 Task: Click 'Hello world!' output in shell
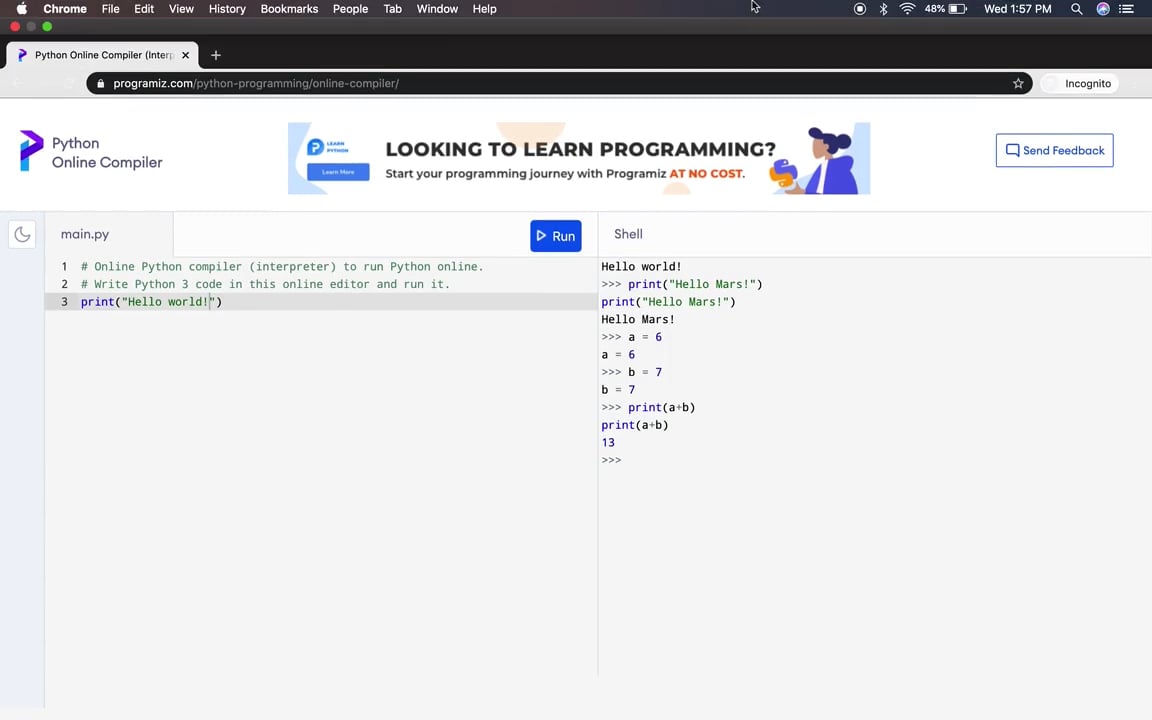(x=641, y=267)
